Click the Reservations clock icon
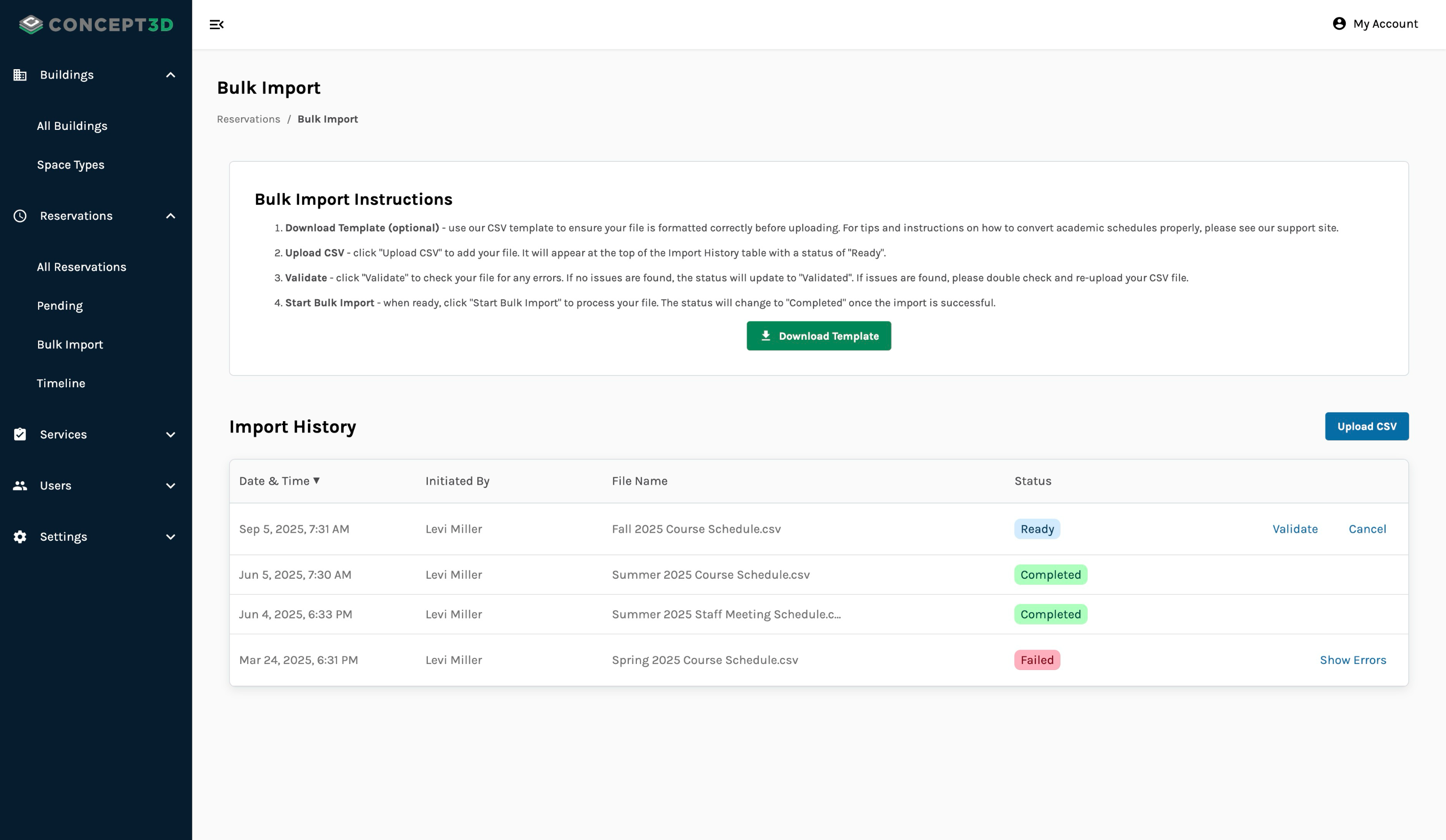Viewport: 1446px width, 840px height. 20,216
